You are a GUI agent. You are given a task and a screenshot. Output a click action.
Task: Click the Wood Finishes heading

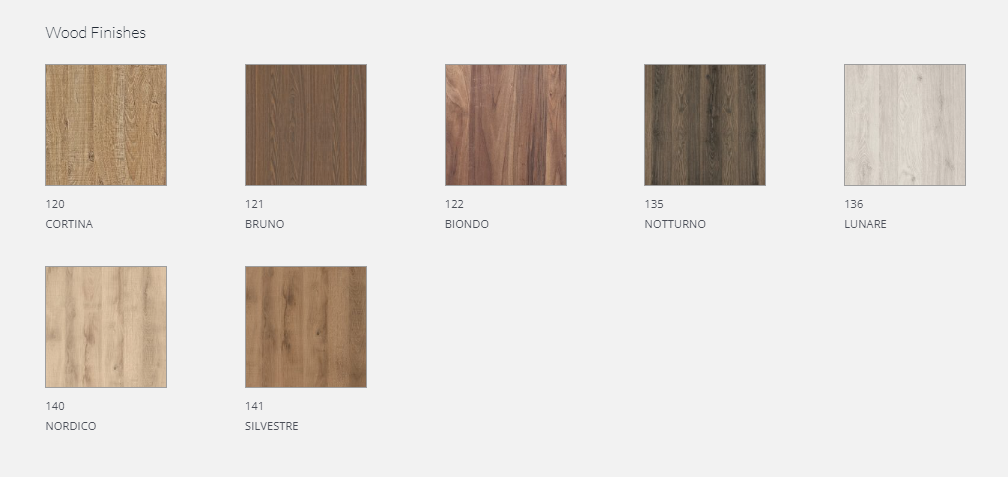(96, 32)
